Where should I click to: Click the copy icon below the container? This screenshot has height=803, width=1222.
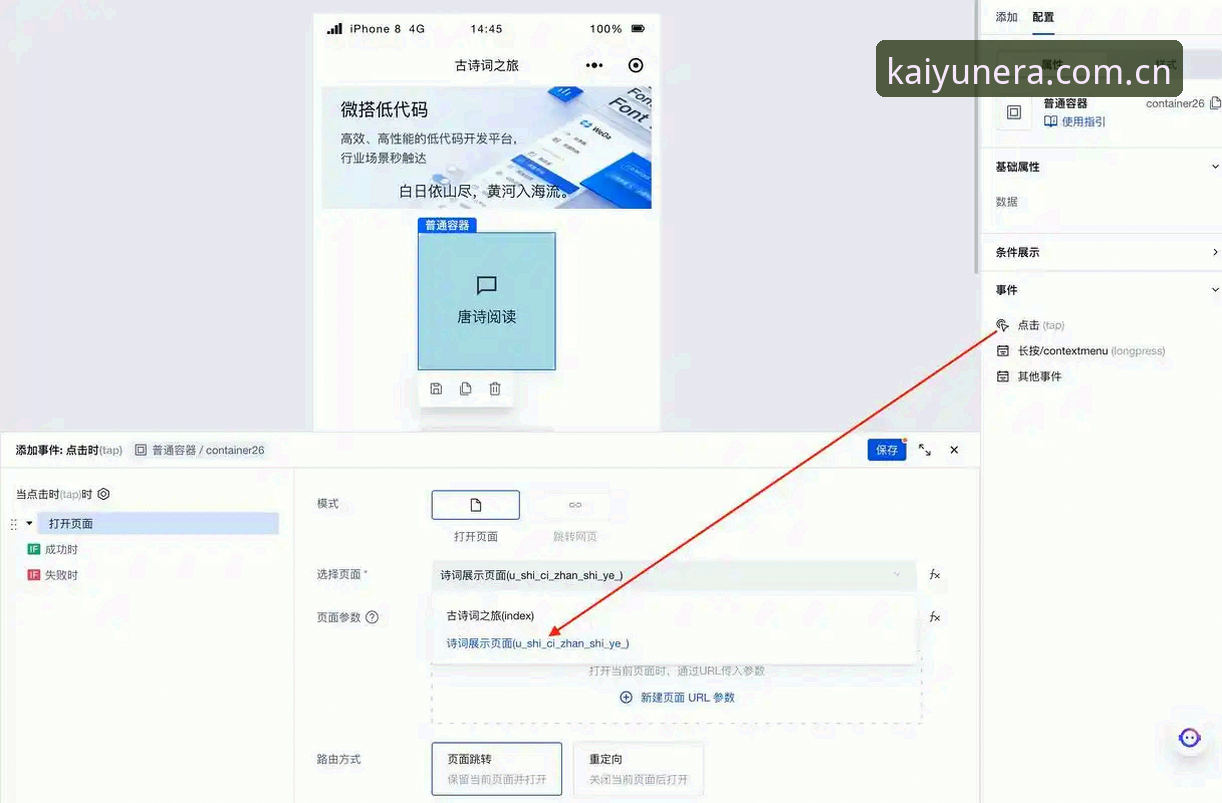[465, 389]
